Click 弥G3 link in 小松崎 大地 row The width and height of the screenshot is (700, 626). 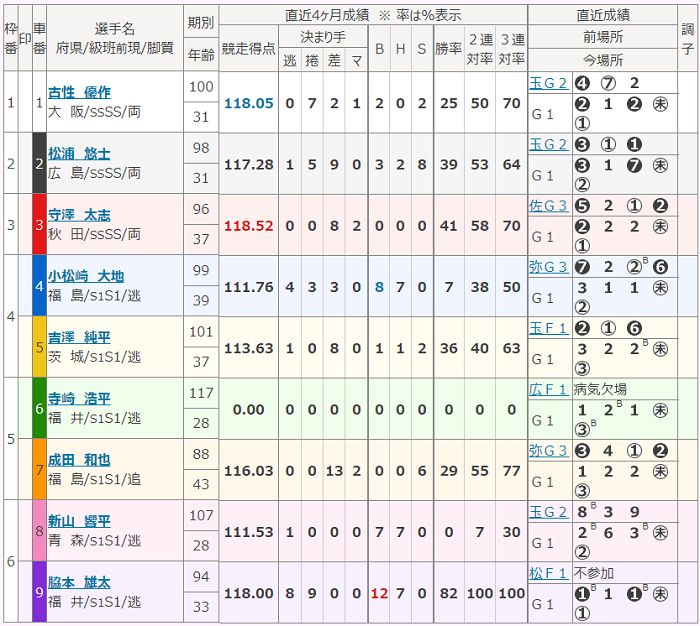coord(548,267)
